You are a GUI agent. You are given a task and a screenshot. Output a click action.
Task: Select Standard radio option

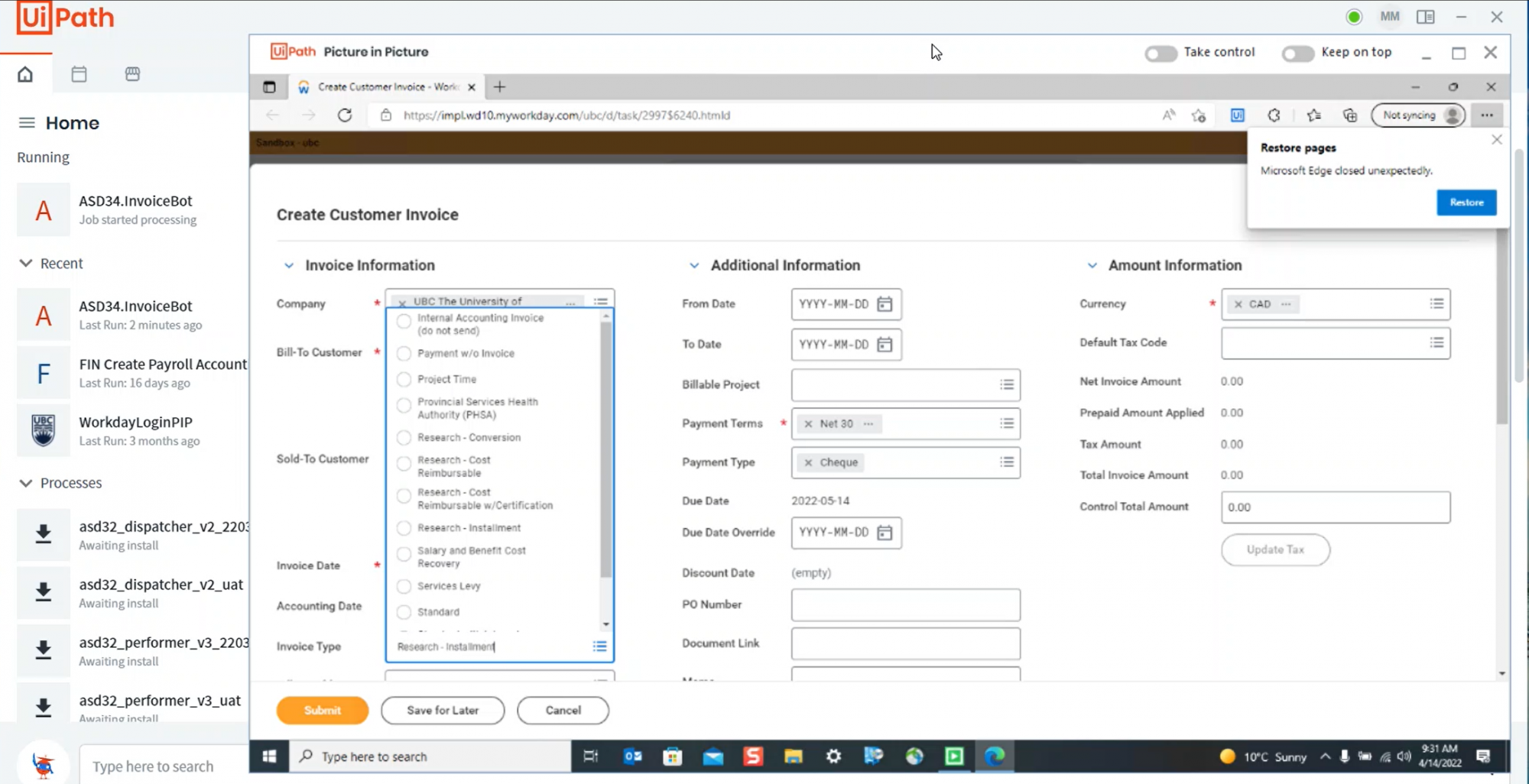click(x=404, y=612)
